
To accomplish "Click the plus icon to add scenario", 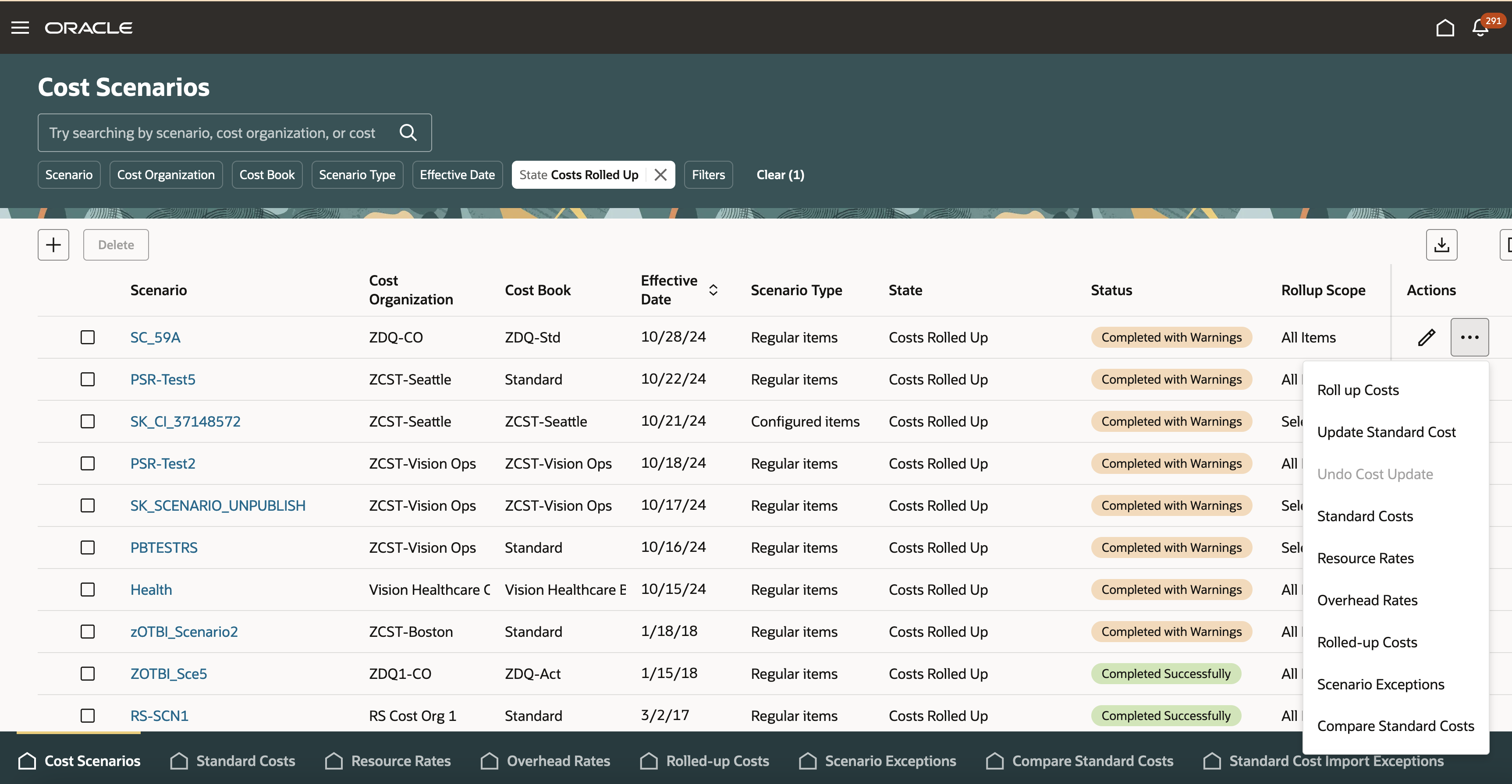I will coord(53,244).
